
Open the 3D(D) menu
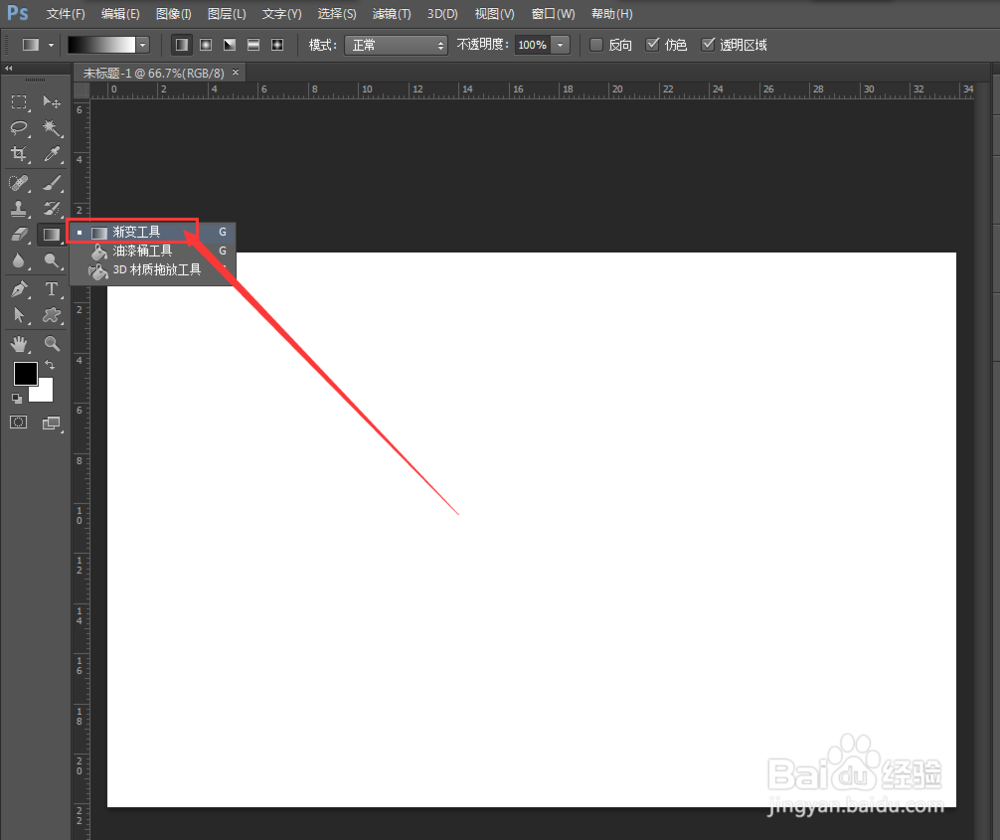442,13
